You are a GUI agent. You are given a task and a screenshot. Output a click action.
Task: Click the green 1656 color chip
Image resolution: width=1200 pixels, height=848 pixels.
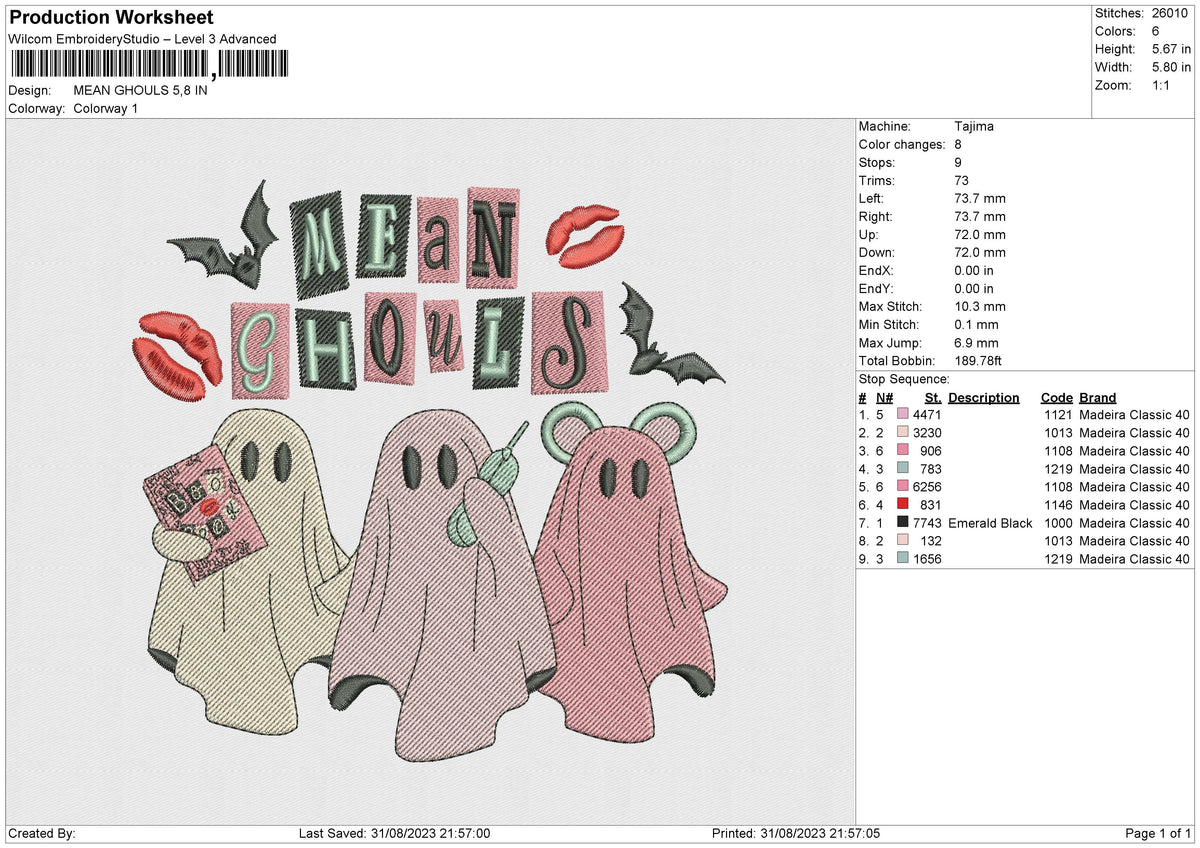(905, 559)
